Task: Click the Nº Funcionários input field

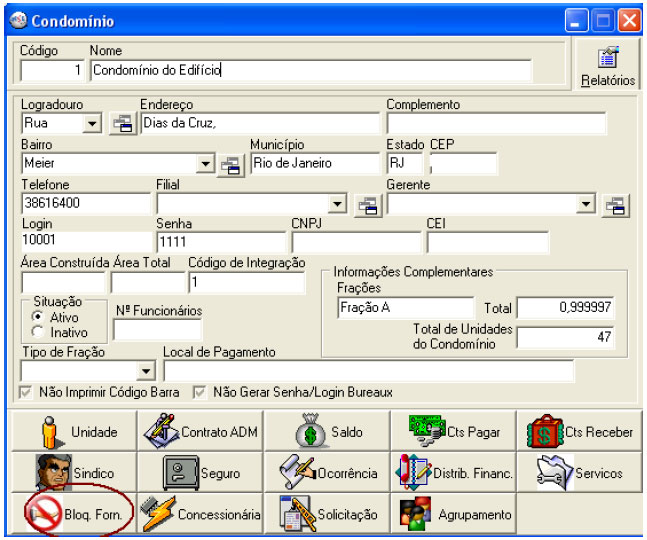Action: (x=158, y=330)
